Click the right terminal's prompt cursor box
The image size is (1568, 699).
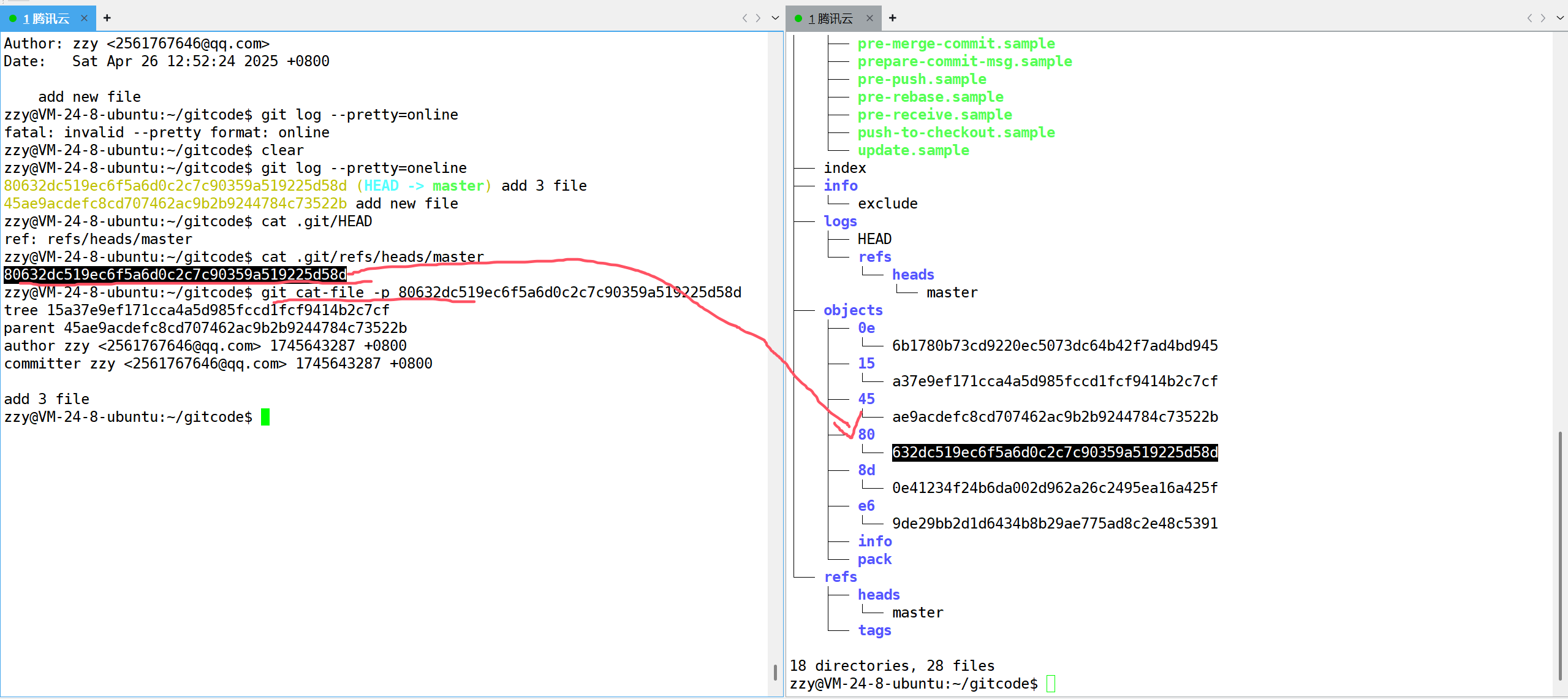coord(1050,684)
